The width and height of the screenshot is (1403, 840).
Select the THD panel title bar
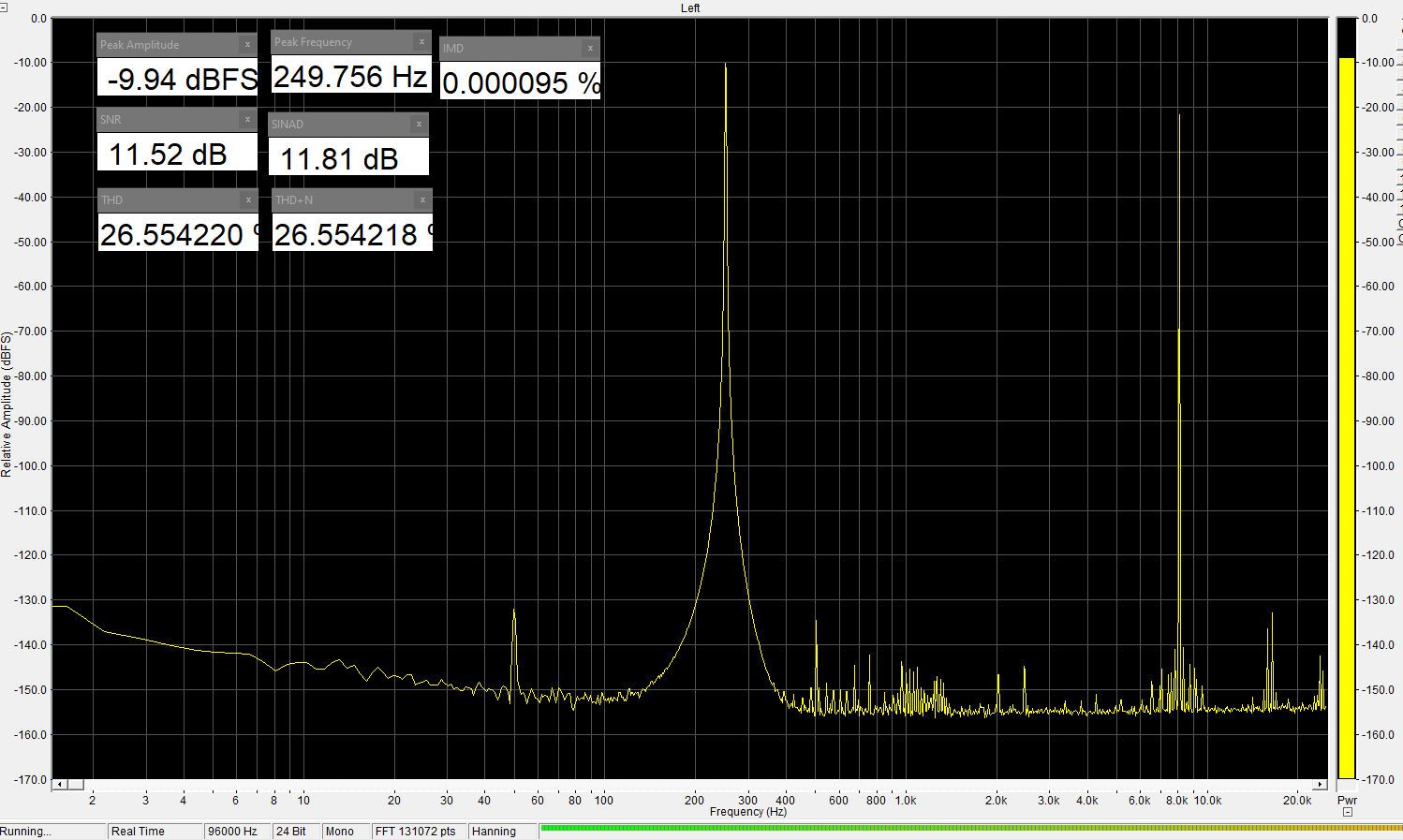[x=178, y=199]
